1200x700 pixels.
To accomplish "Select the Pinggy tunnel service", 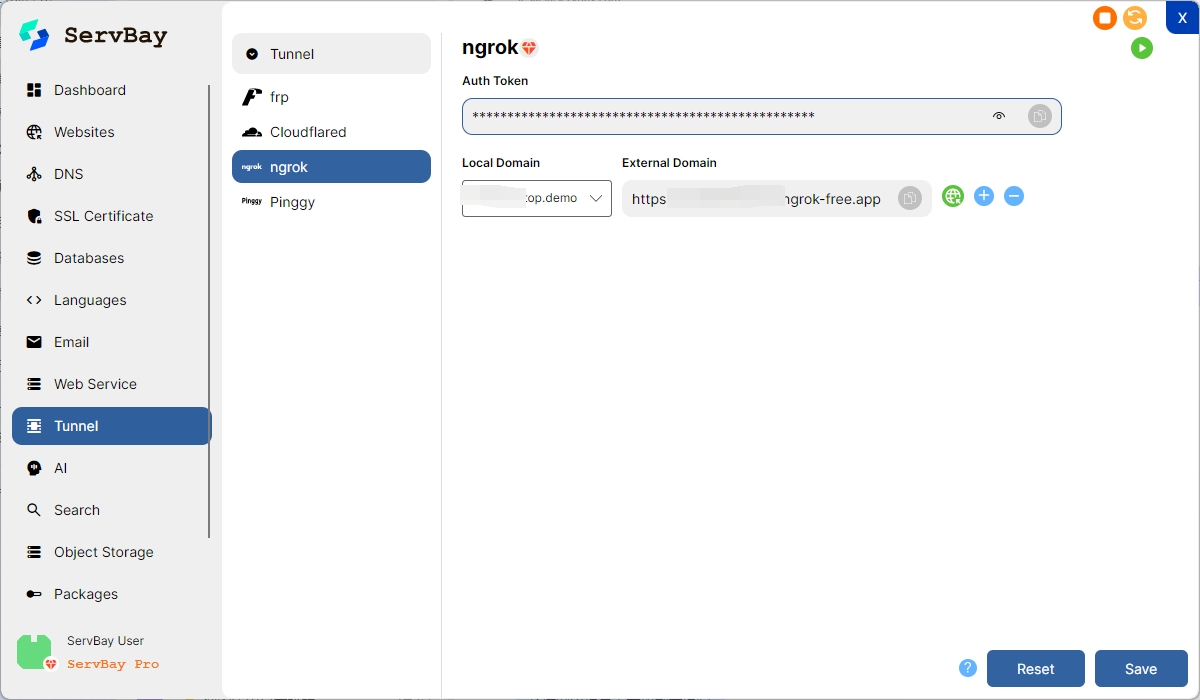I will [x=331, y=202].
